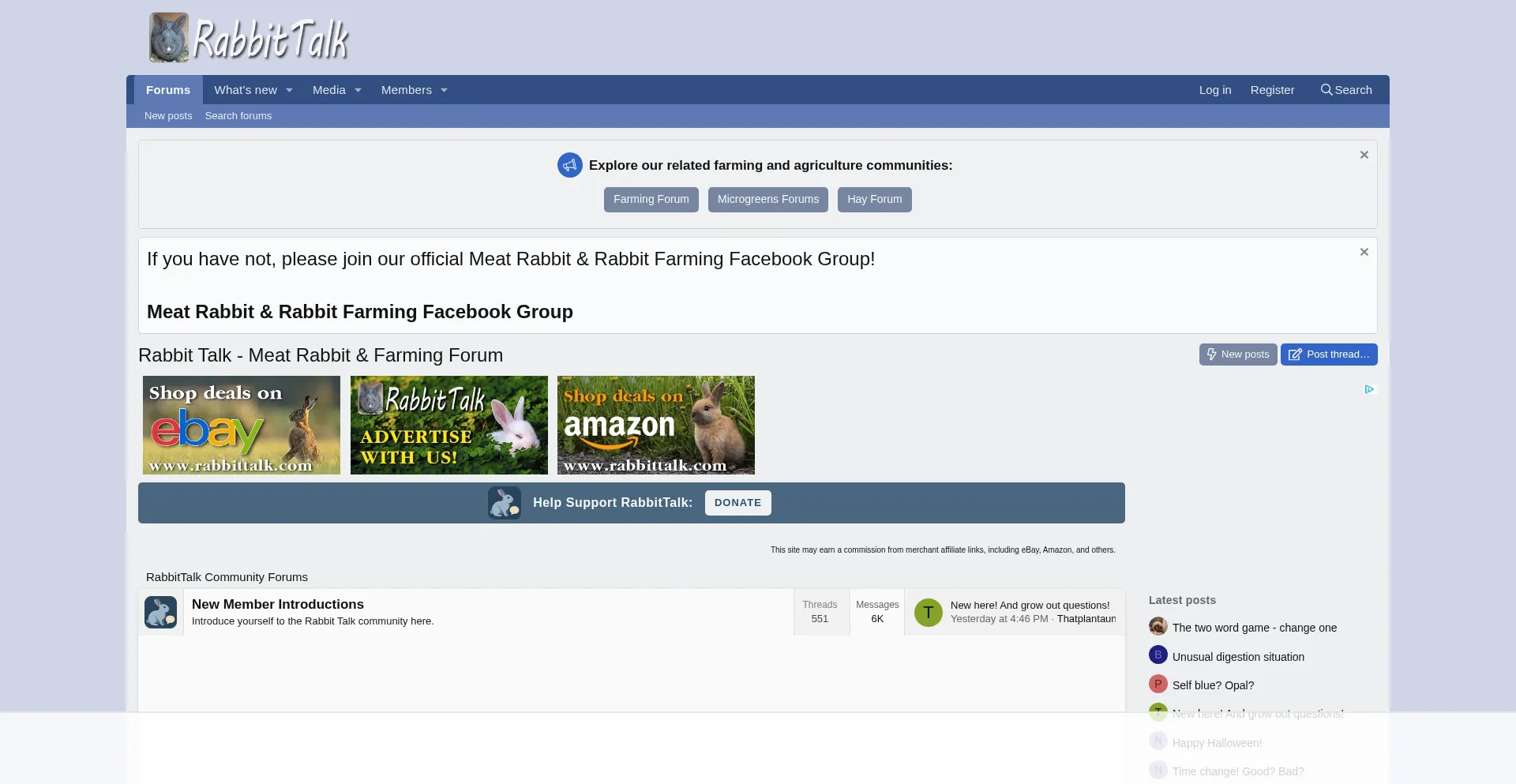The image size is (1516, 784).
Task: Expand the Media dropdown arrow
Action: click(358, 91)
